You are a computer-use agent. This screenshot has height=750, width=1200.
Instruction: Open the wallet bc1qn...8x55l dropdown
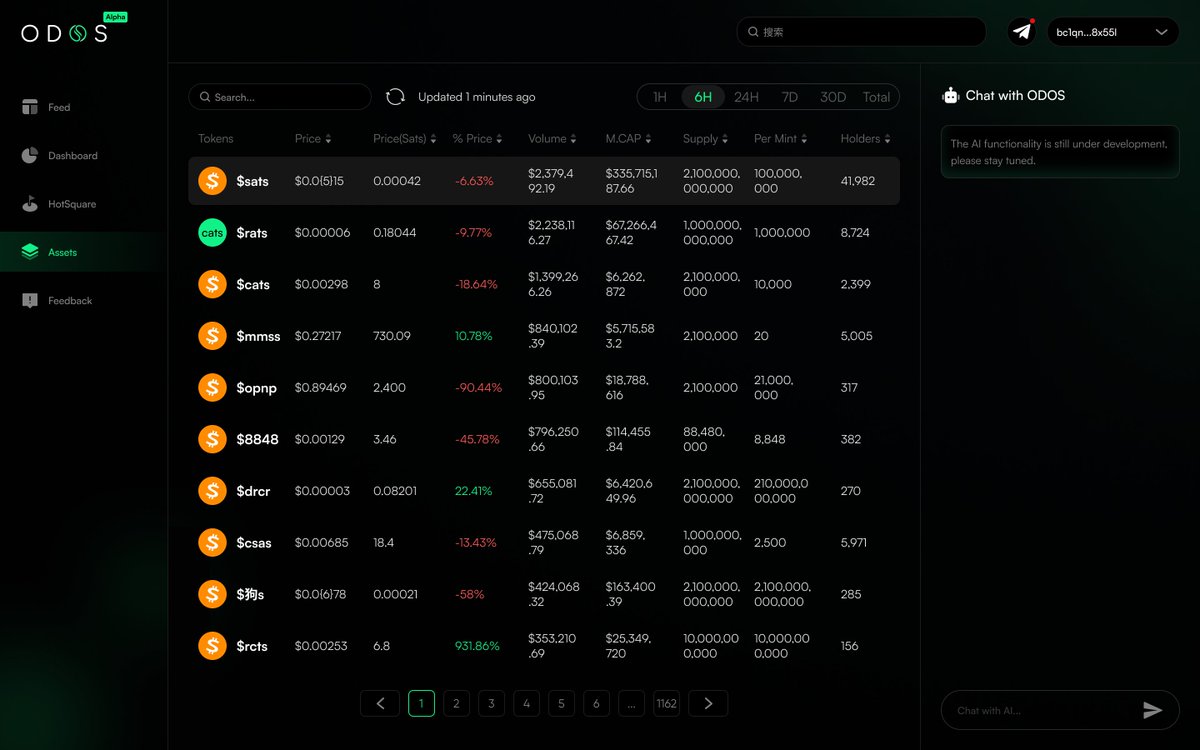click(x=1113, y=32)
